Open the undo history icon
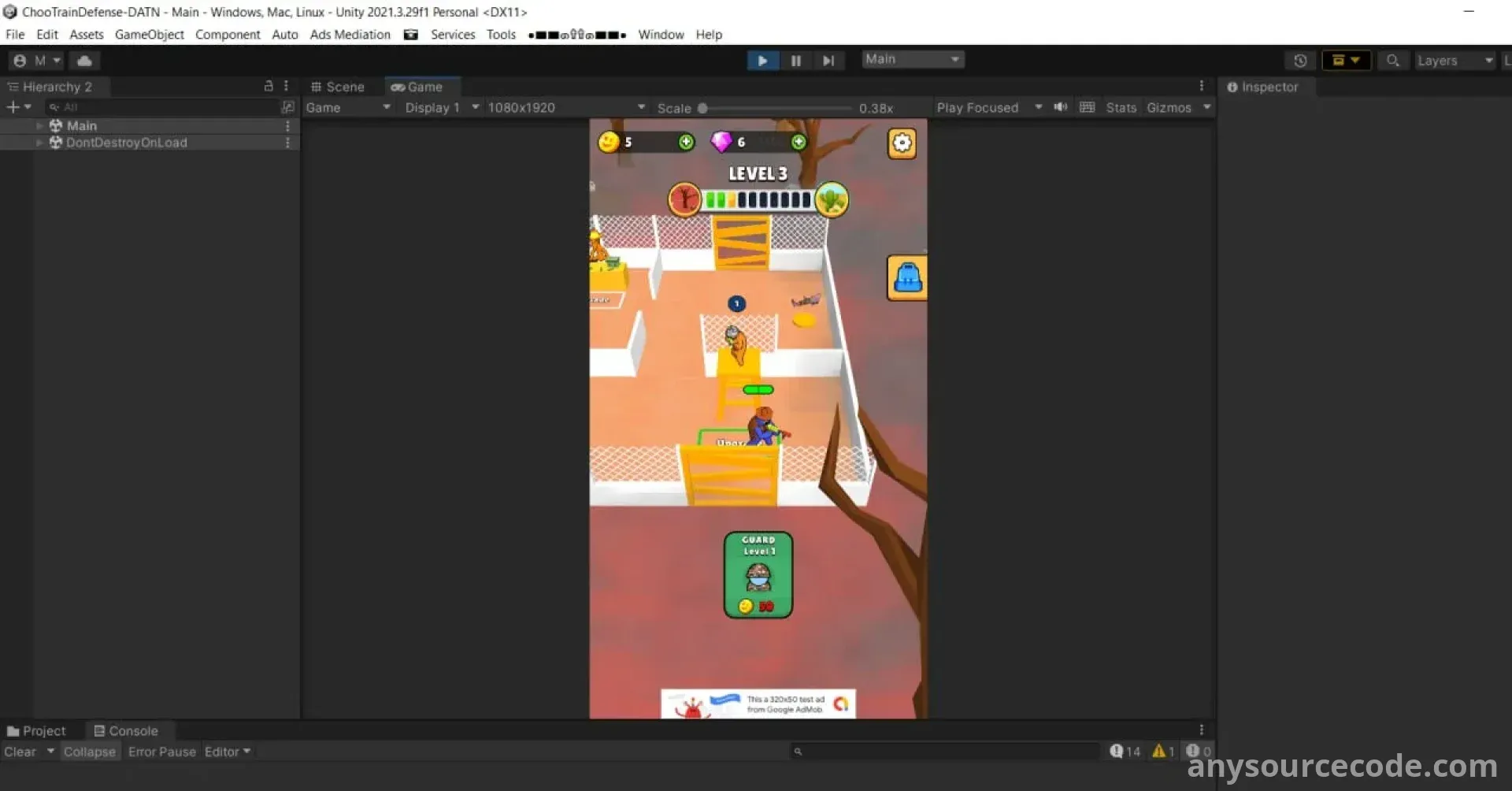The width and height of the screenshot is (1512, 791). tap(1299, 61)
